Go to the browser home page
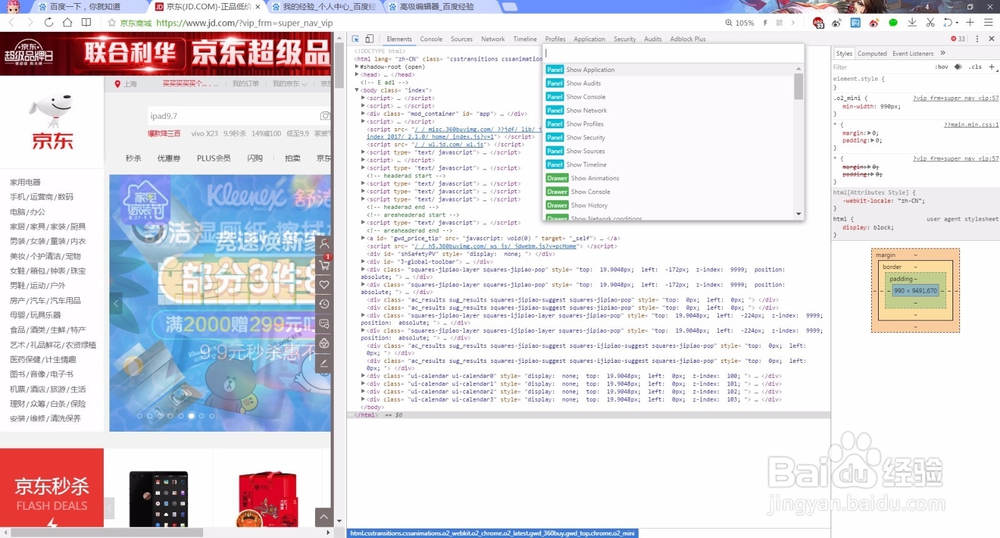 (67, 22)
